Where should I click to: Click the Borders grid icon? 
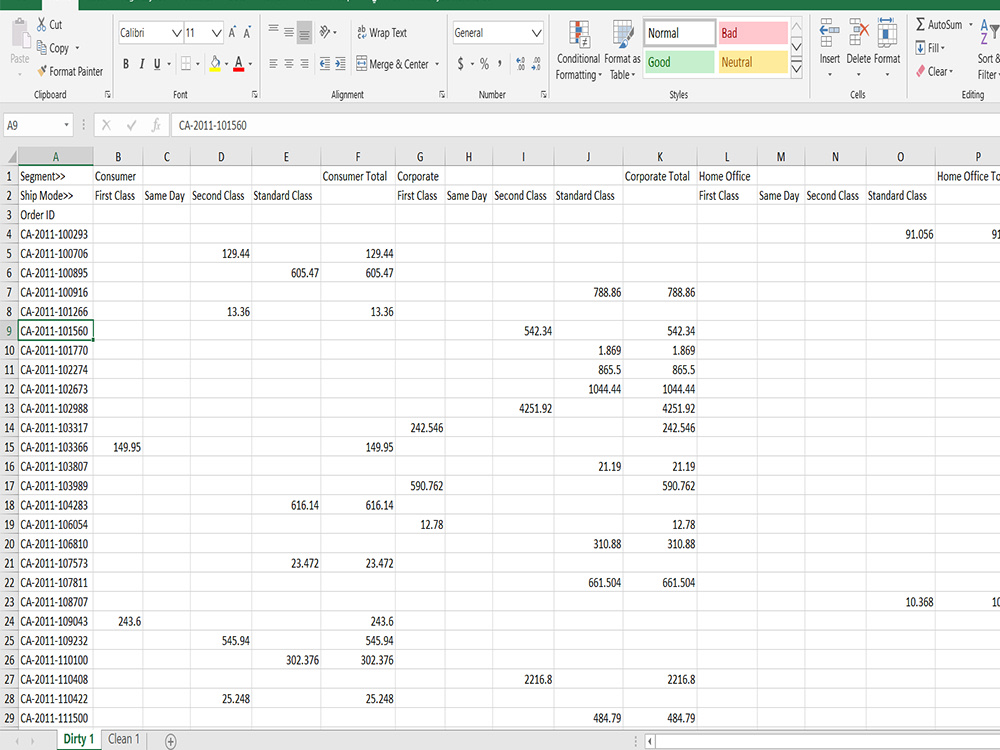pyautogui.click(x=186, y=64)
